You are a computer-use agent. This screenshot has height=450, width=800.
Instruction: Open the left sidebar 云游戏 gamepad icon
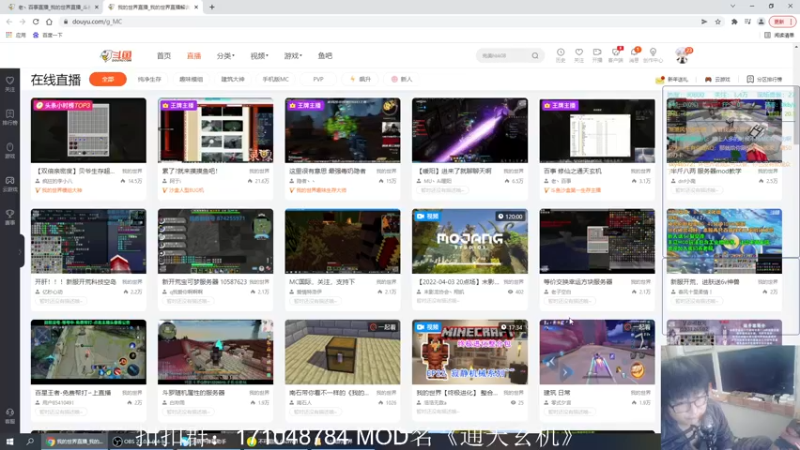(x=10, y=184)
